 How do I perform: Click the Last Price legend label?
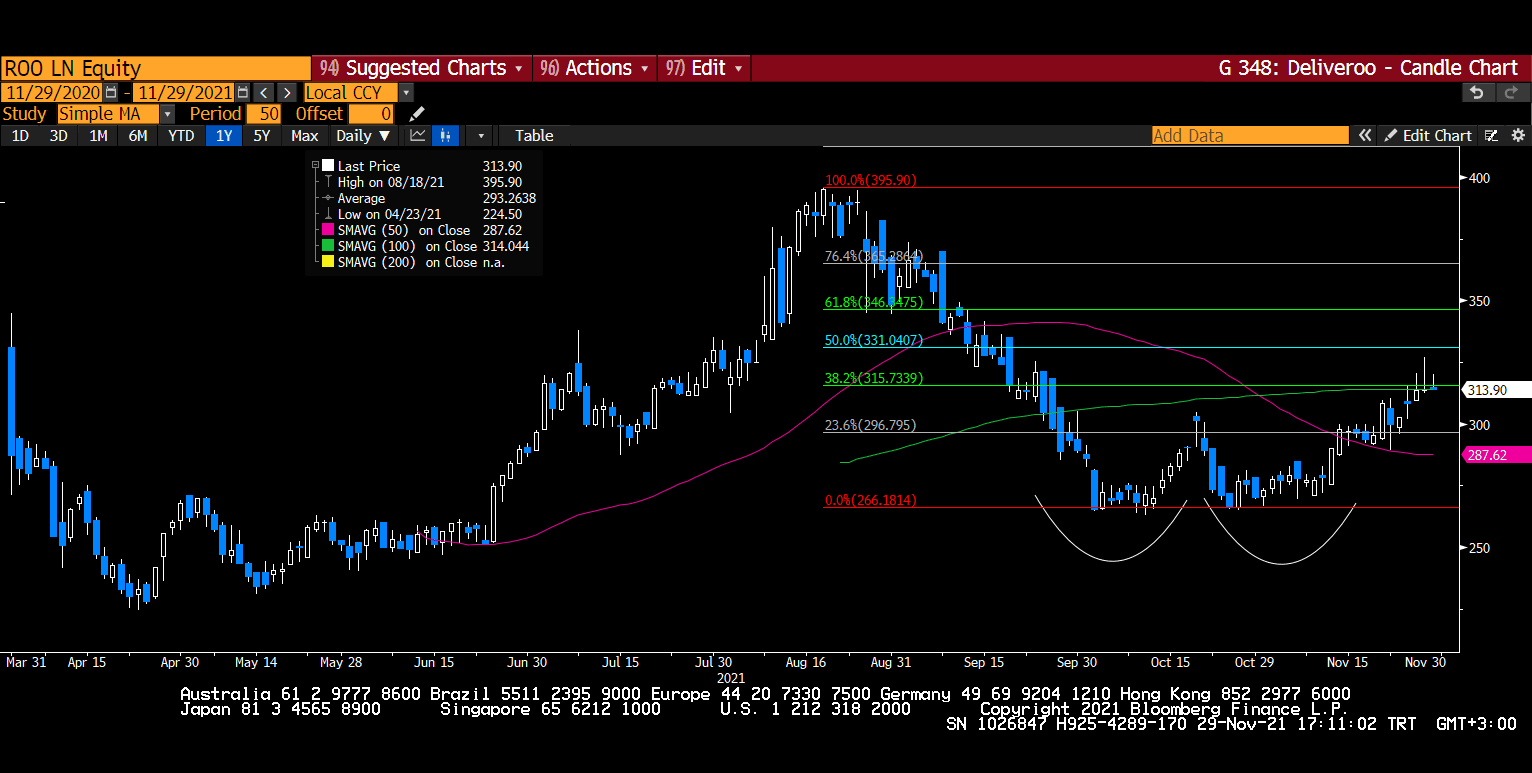pos(368,166)
